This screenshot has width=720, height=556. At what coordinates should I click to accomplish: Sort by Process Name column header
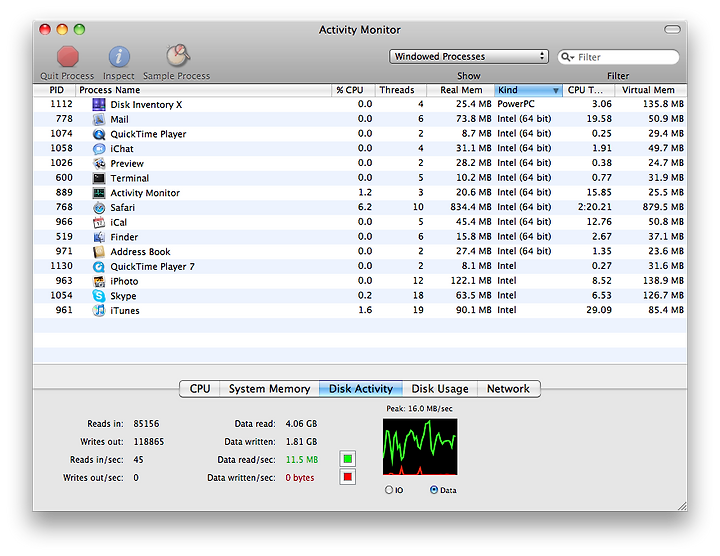203,90
